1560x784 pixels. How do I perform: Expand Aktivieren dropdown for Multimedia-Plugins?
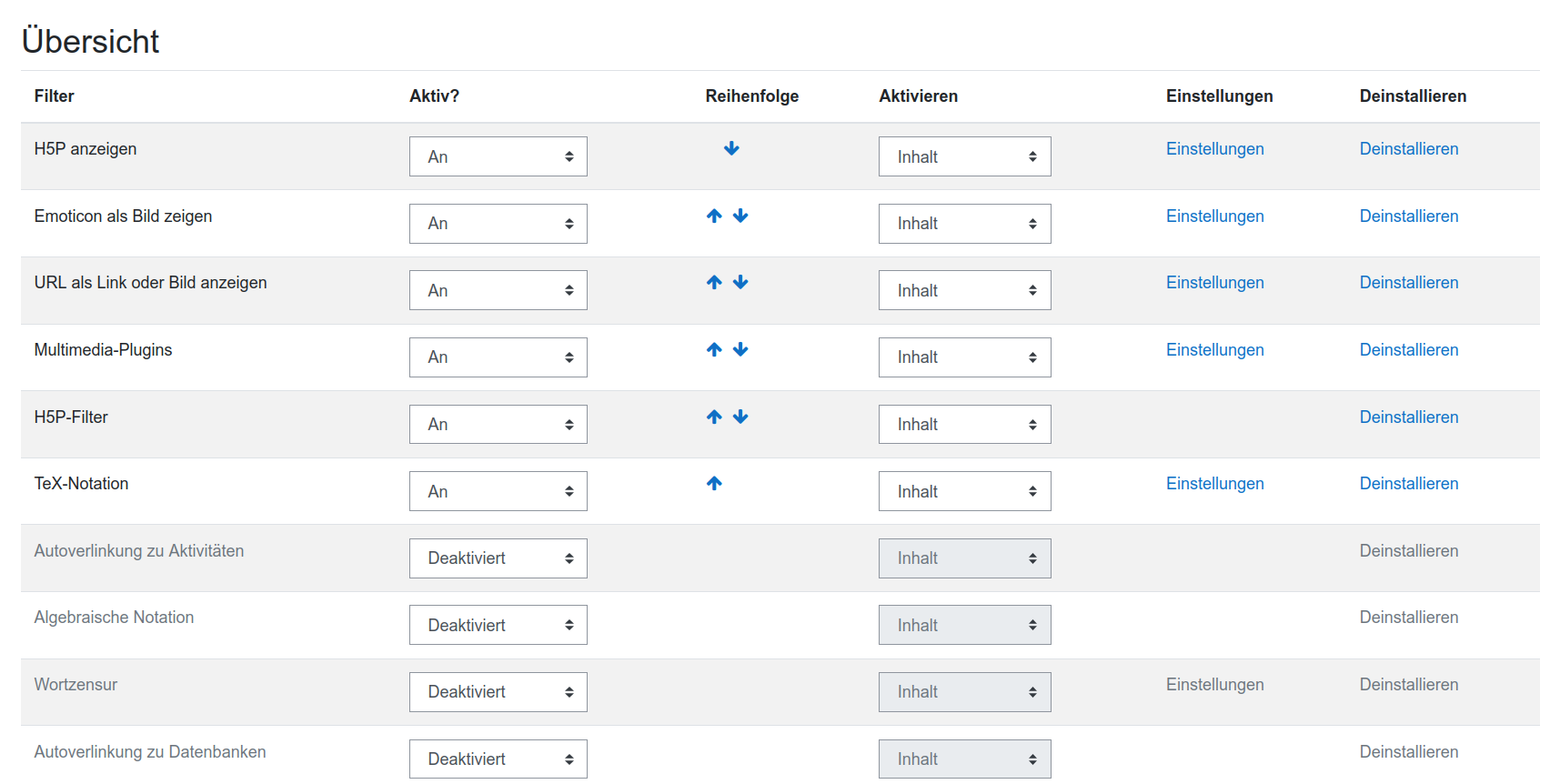pos(964,357)
